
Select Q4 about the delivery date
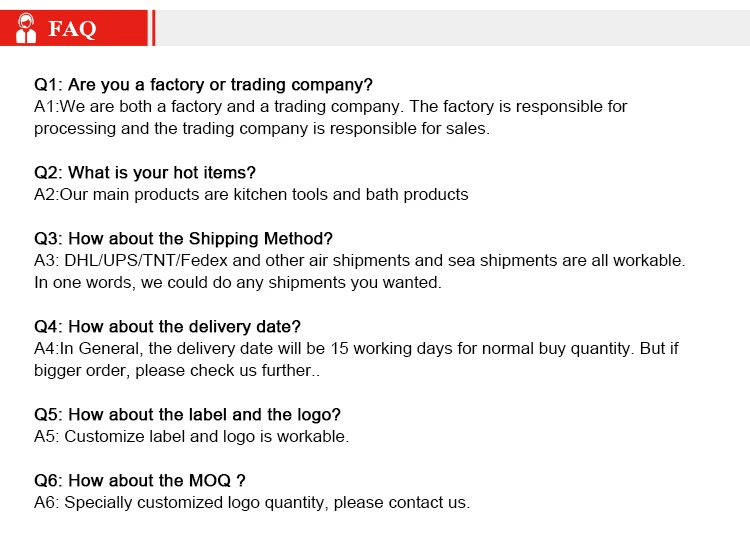click(167, 326)
